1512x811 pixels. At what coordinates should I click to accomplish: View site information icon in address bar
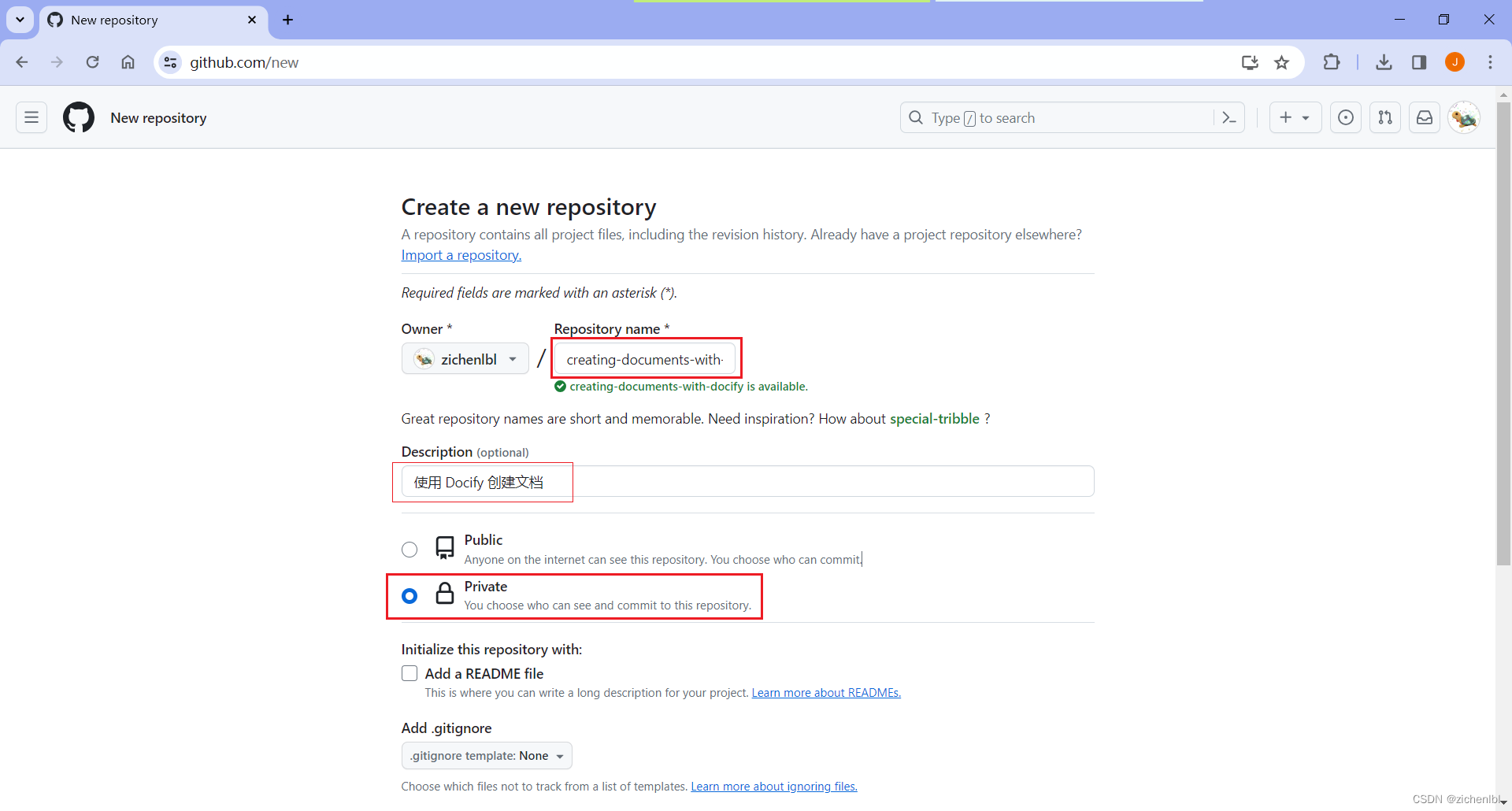pyautogui.click(x=170, y=62)
